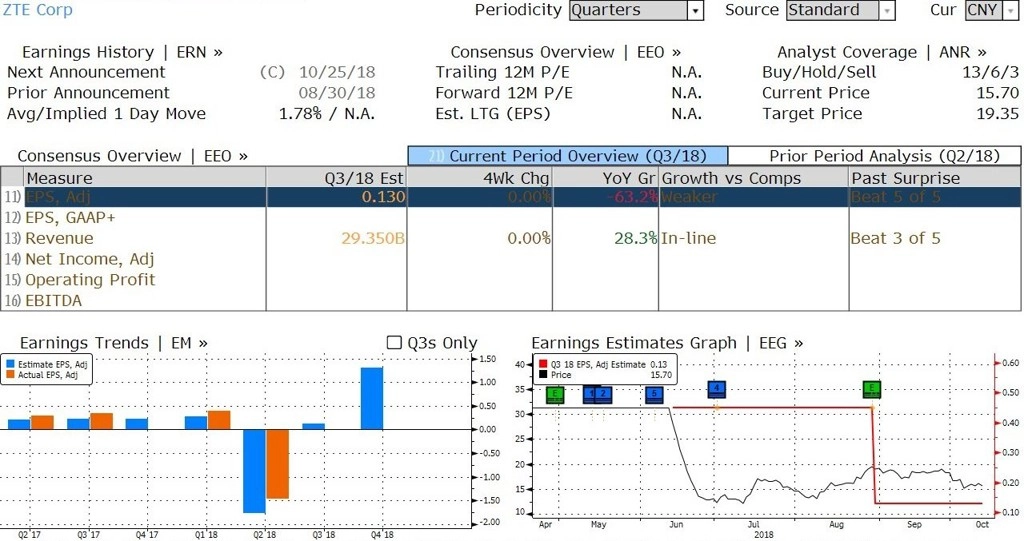
Task: Open the Earnings History ERN link
Action: 122,52
